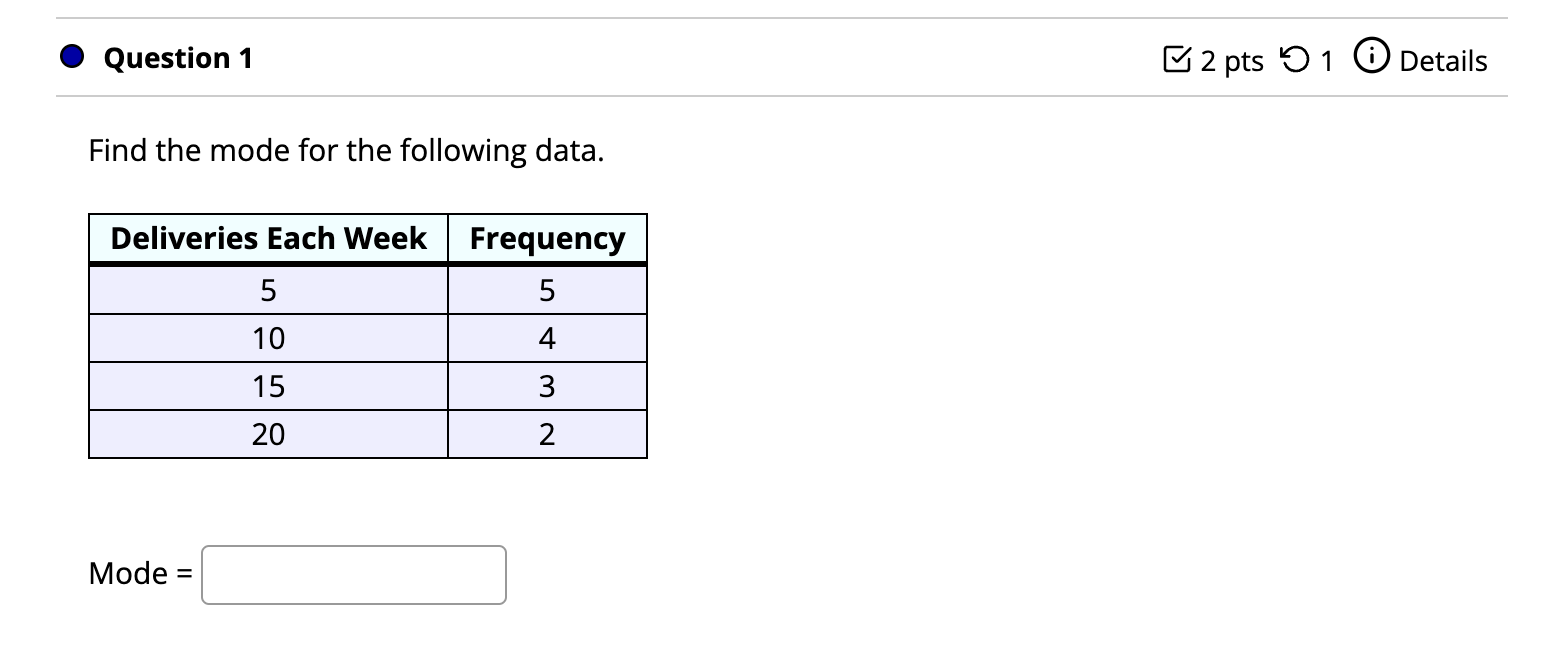Click the attempts count number 1
The width and height of the screenshot is (1563, 654).
1326,61
